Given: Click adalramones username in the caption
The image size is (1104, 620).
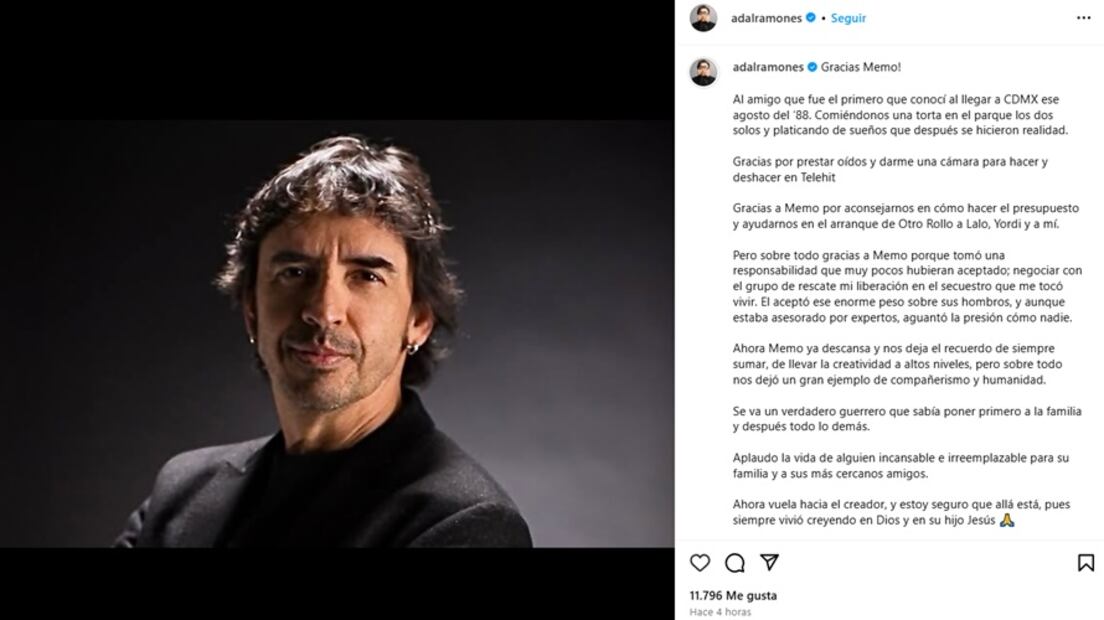Looking at the screenshot, I should pyautogui.click(x=767, y=67).
